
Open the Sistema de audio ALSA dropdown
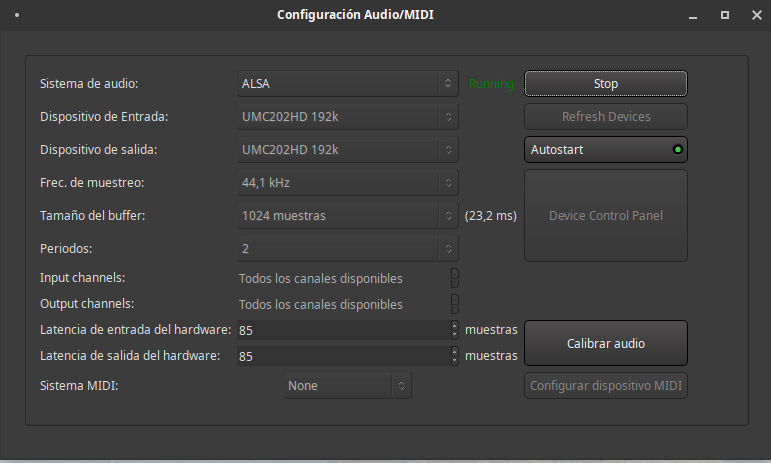coord(347,84)
